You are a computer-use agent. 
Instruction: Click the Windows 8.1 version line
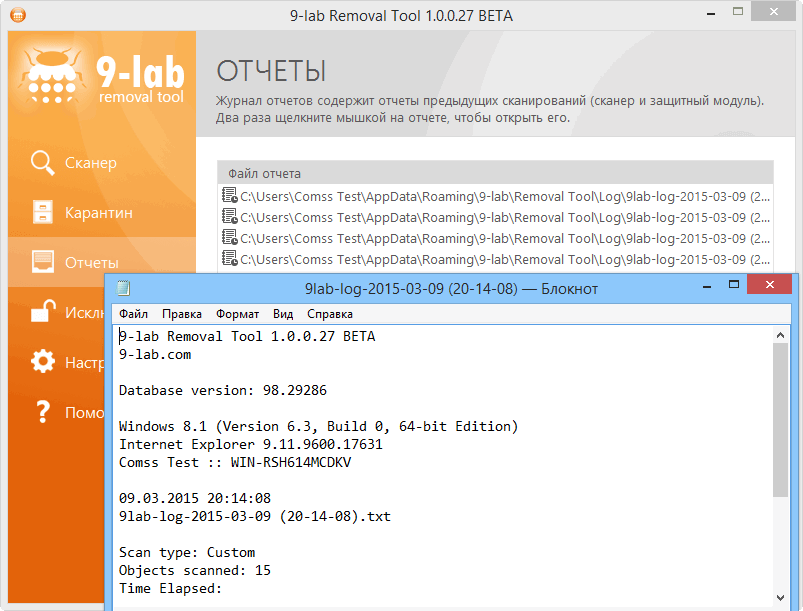tap(319, 426)
